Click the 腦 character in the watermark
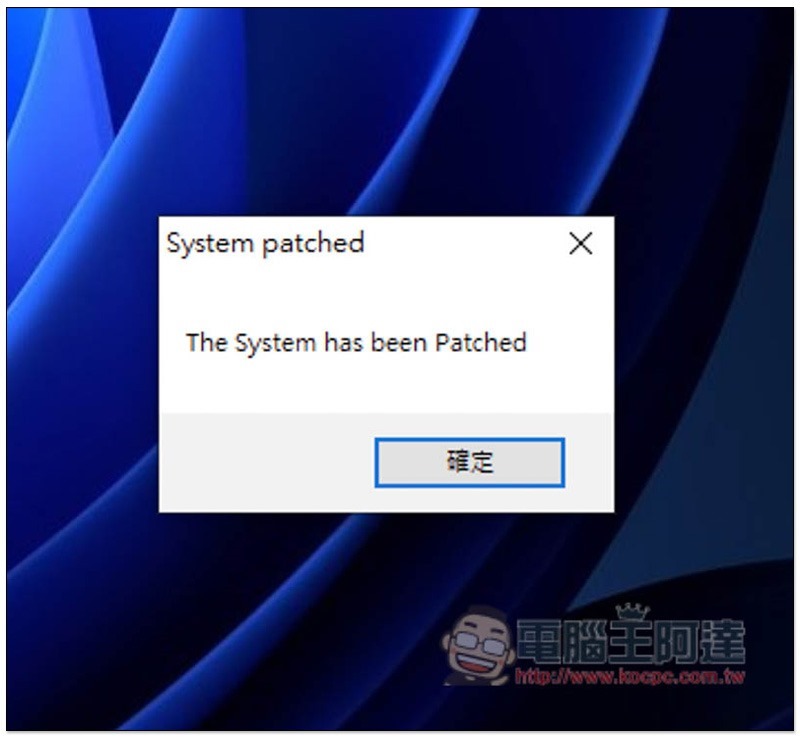 click(x=586, y=641)
